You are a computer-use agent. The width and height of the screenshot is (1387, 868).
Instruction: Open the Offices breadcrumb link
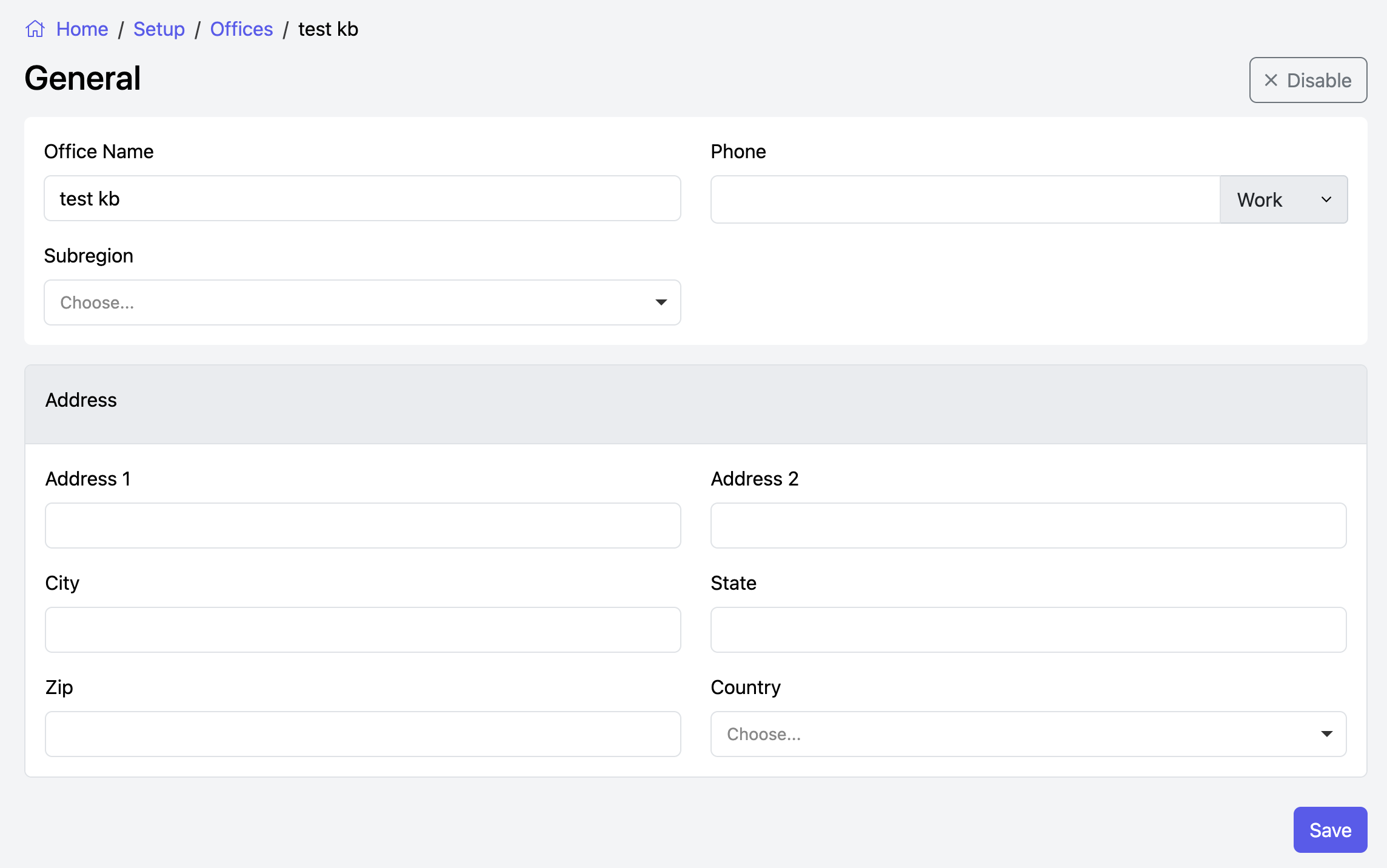241,29
